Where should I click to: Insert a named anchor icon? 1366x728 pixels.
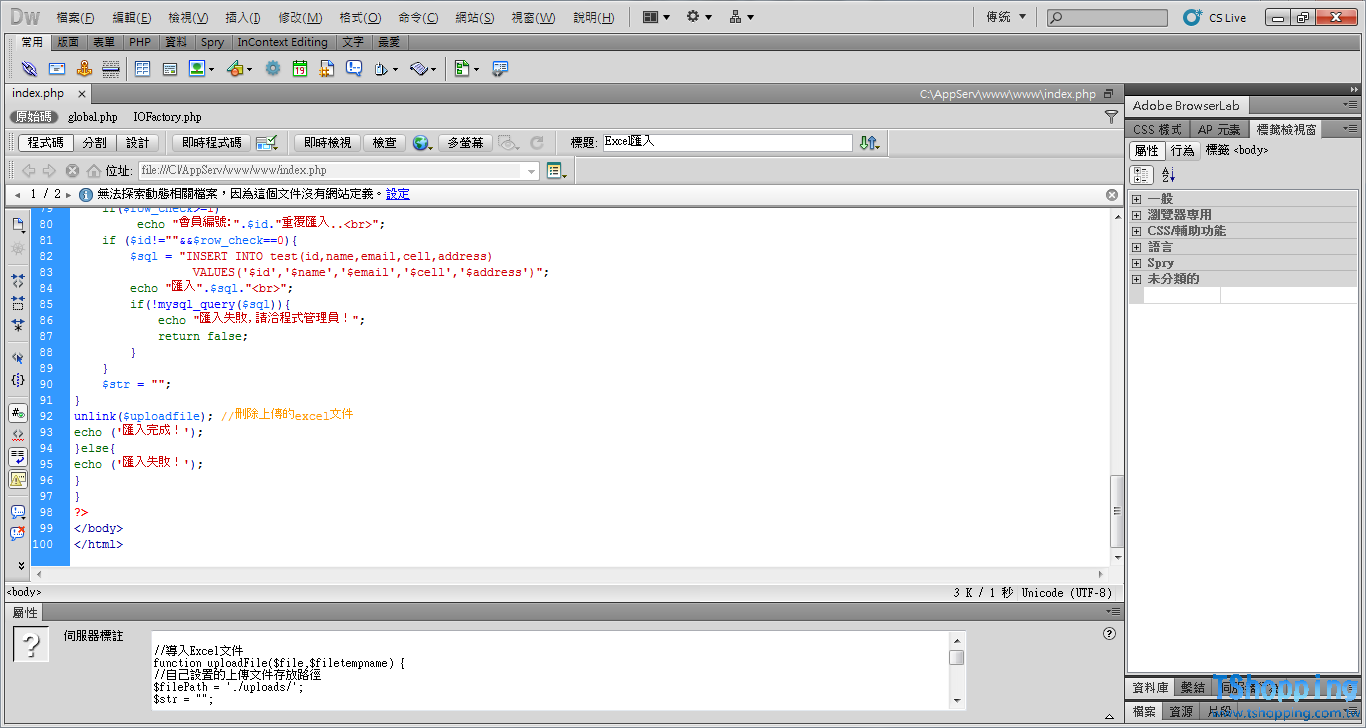pos(84,69)
